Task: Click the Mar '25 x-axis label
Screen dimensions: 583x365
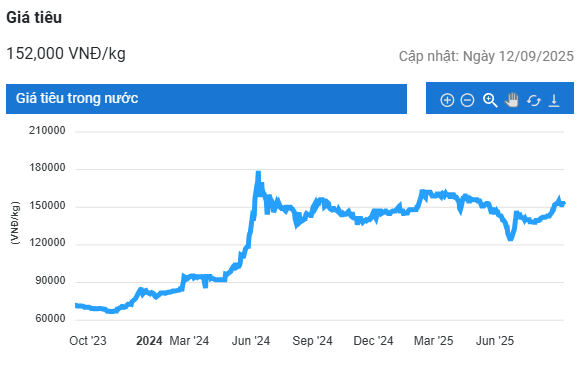Action: (434, 340)
